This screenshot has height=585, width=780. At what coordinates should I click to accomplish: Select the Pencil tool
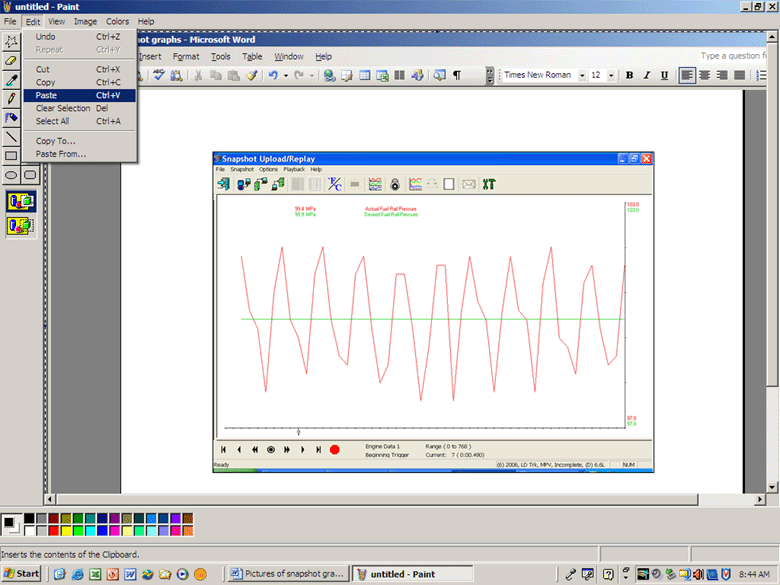click(12, 98)
